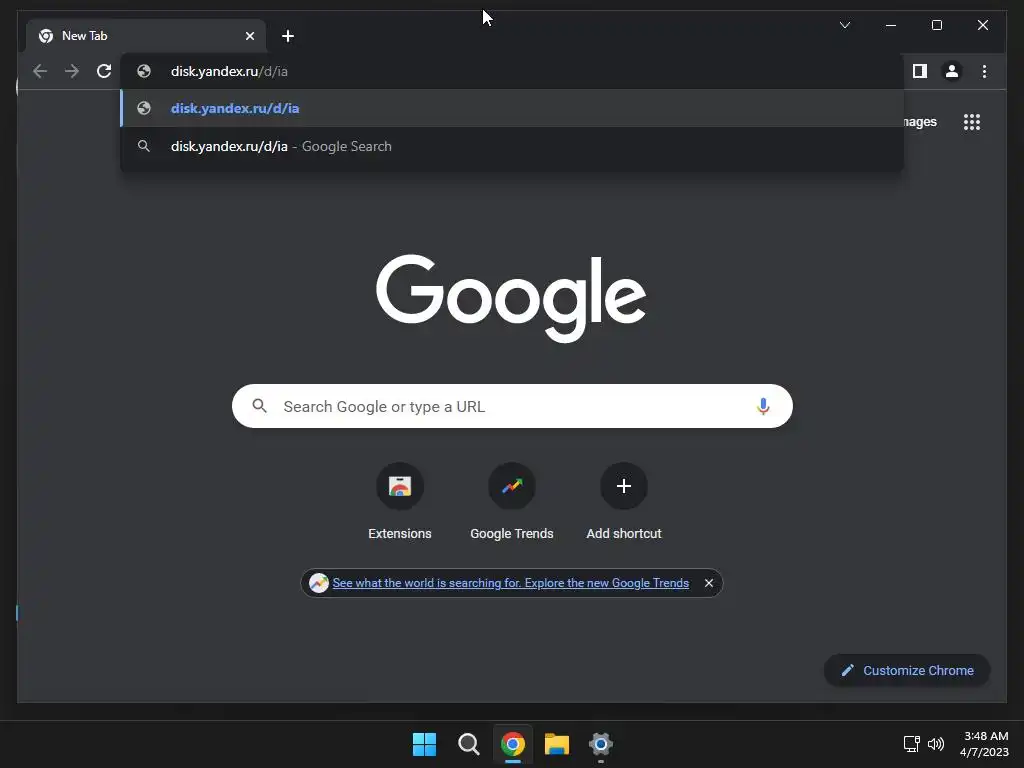
Task: Reload the current page
Action: point(104,71)
